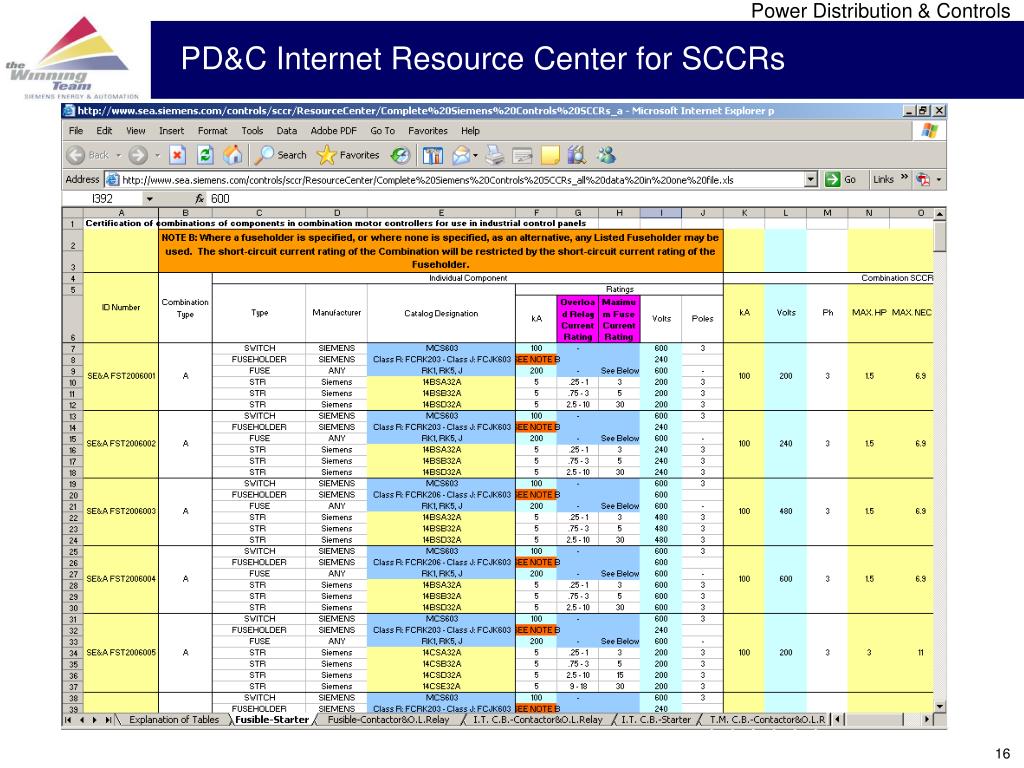Switch to T.M. C.B.-Contactor&O.L.R sheet tab

point(767,720)
